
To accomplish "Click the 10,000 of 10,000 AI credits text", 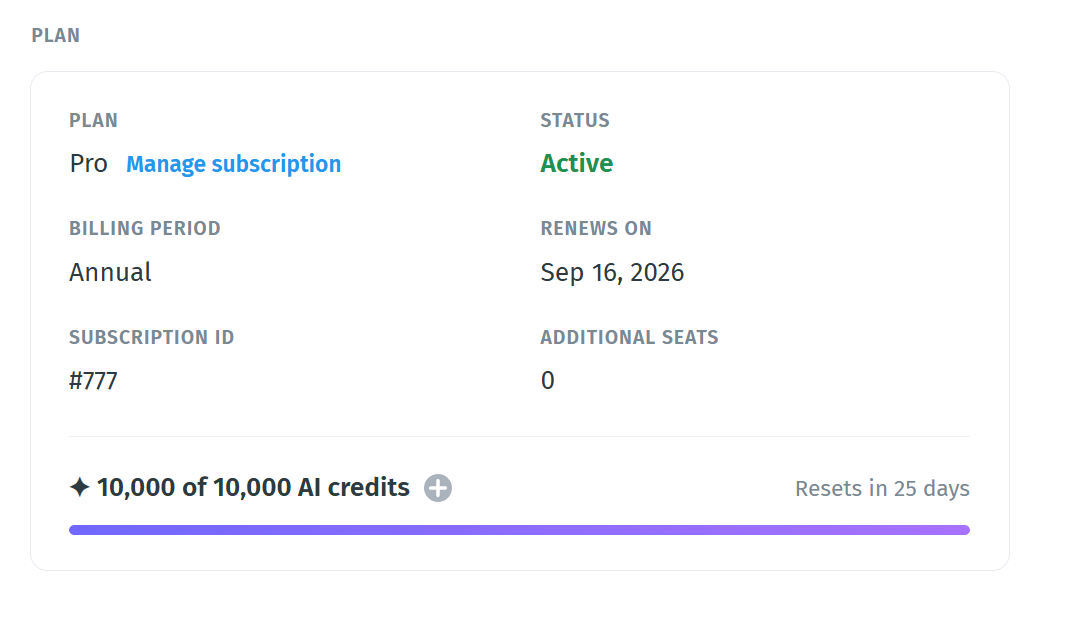I will (x=253, y=487).
